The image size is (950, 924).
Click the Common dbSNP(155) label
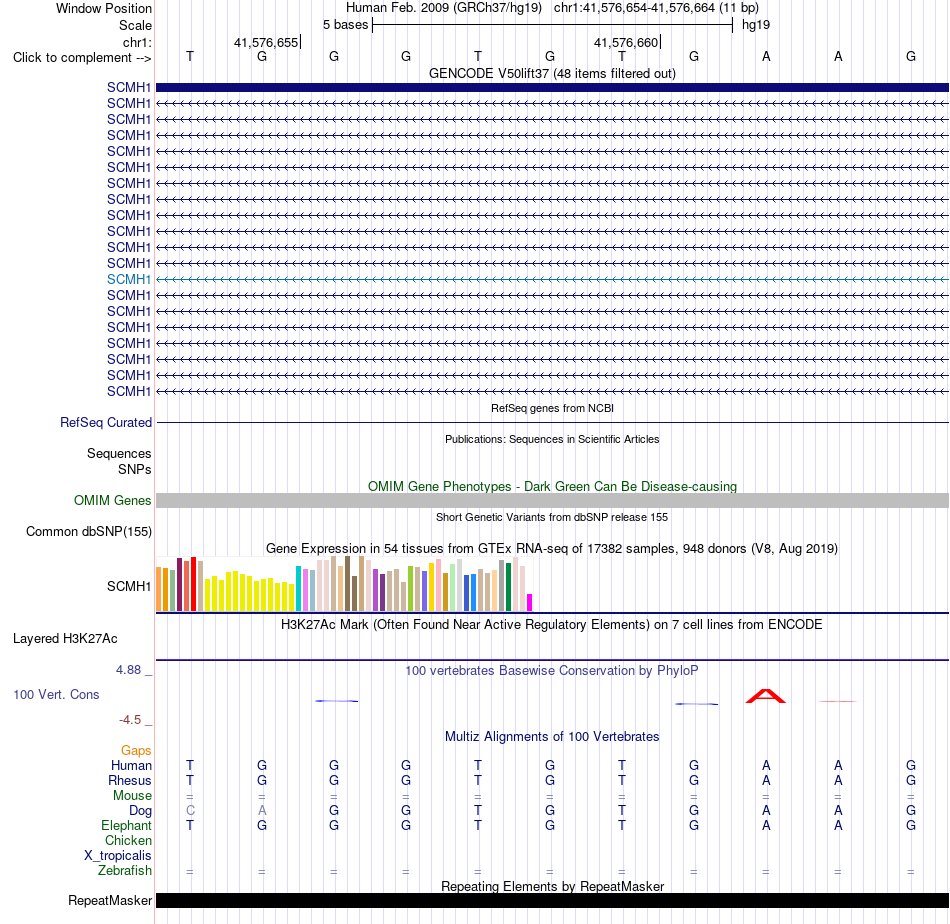(88, 531)
